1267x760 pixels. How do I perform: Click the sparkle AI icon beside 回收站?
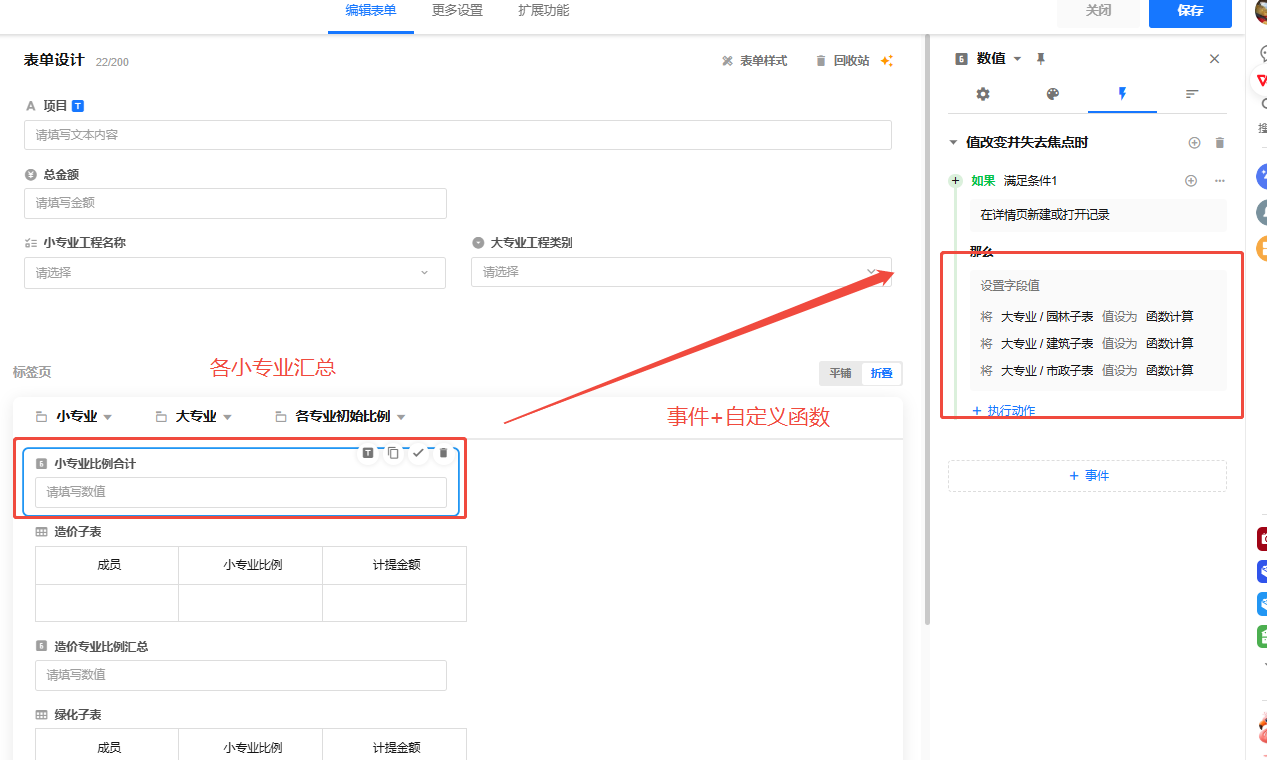[x=886, y=61]
